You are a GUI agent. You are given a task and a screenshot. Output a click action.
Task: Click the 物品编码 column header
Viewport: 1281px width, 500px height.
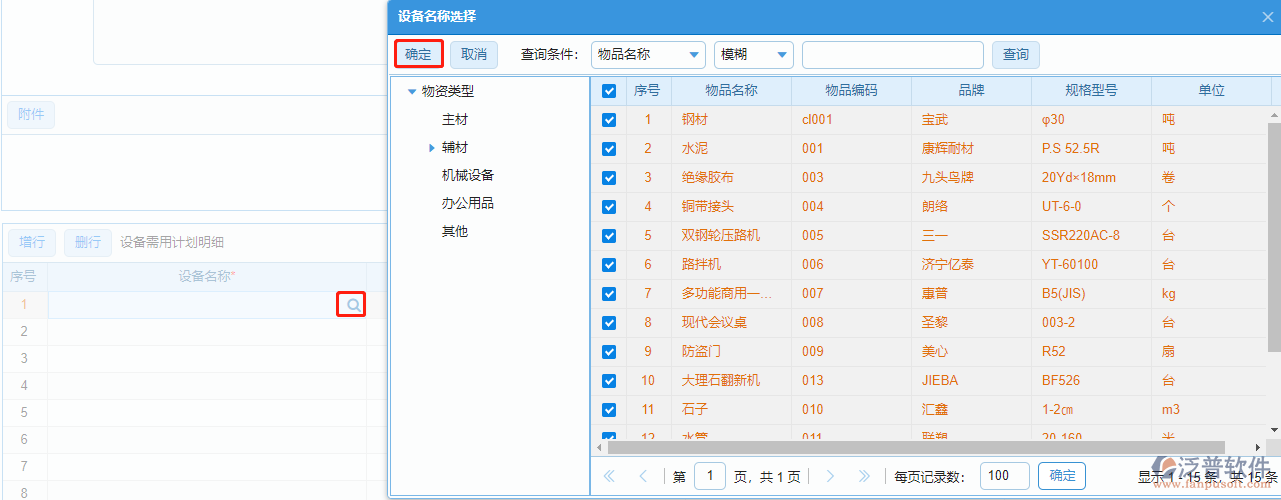pos(851,91)
